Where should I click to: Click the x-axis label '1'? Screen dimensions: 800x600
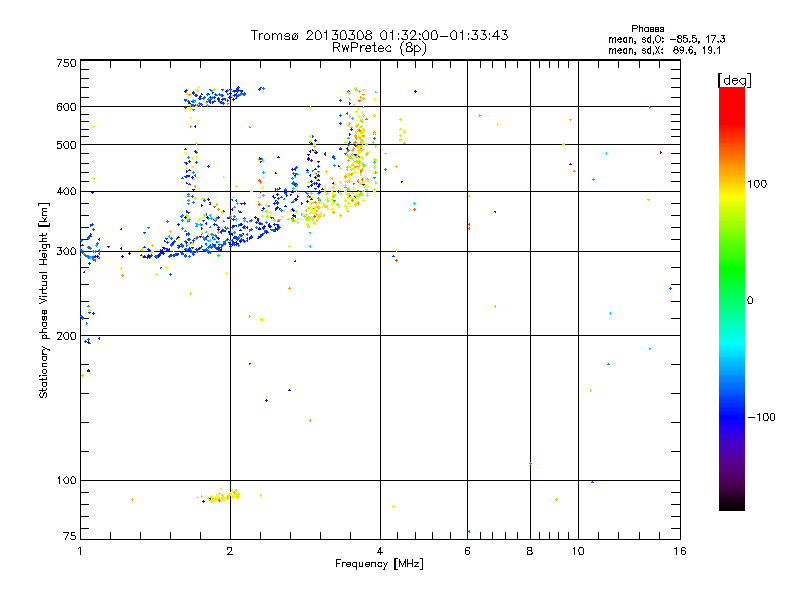[x=80, y=551]
